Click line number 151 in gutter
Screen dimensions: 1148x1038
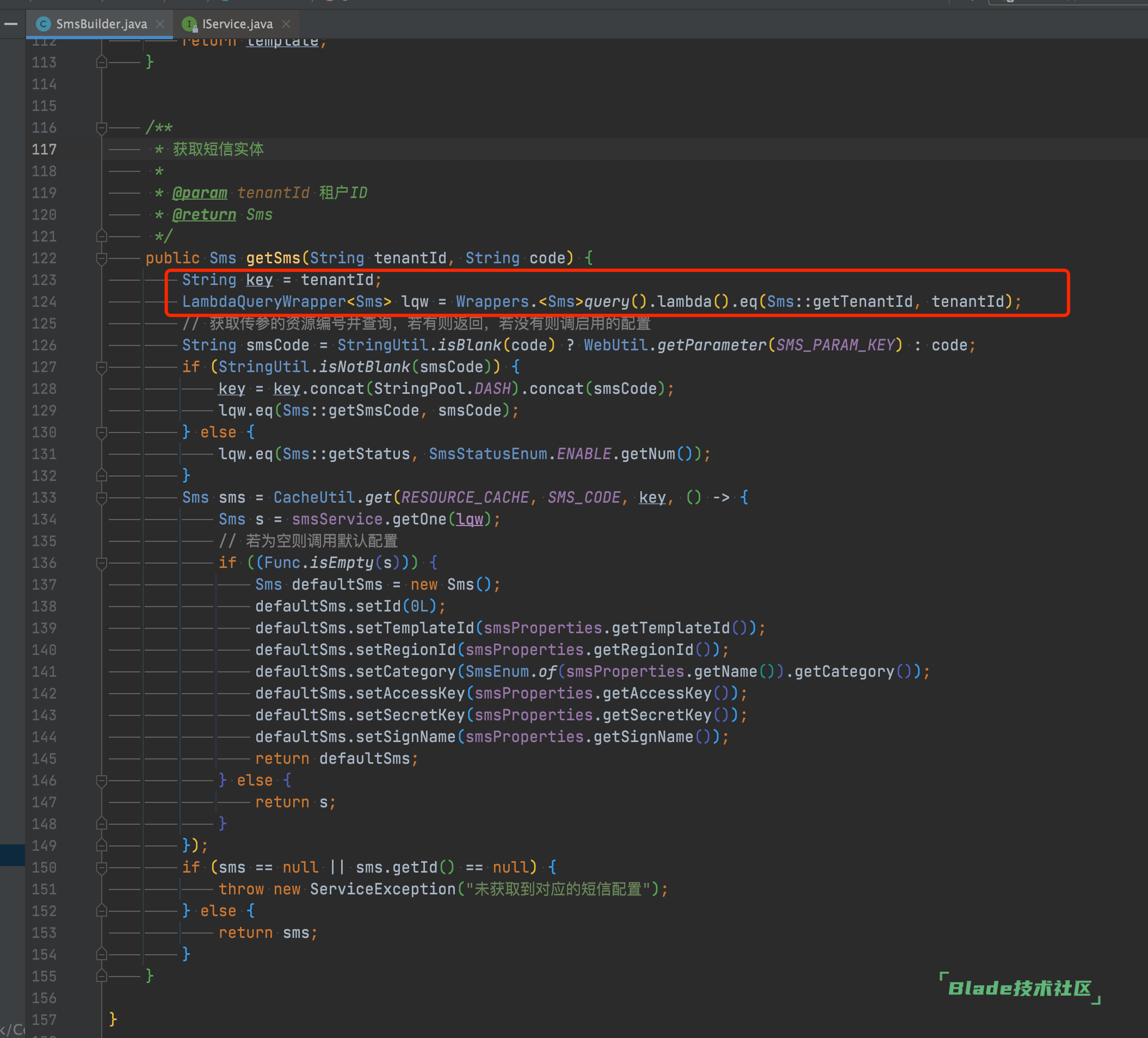(x=44, y=889)
